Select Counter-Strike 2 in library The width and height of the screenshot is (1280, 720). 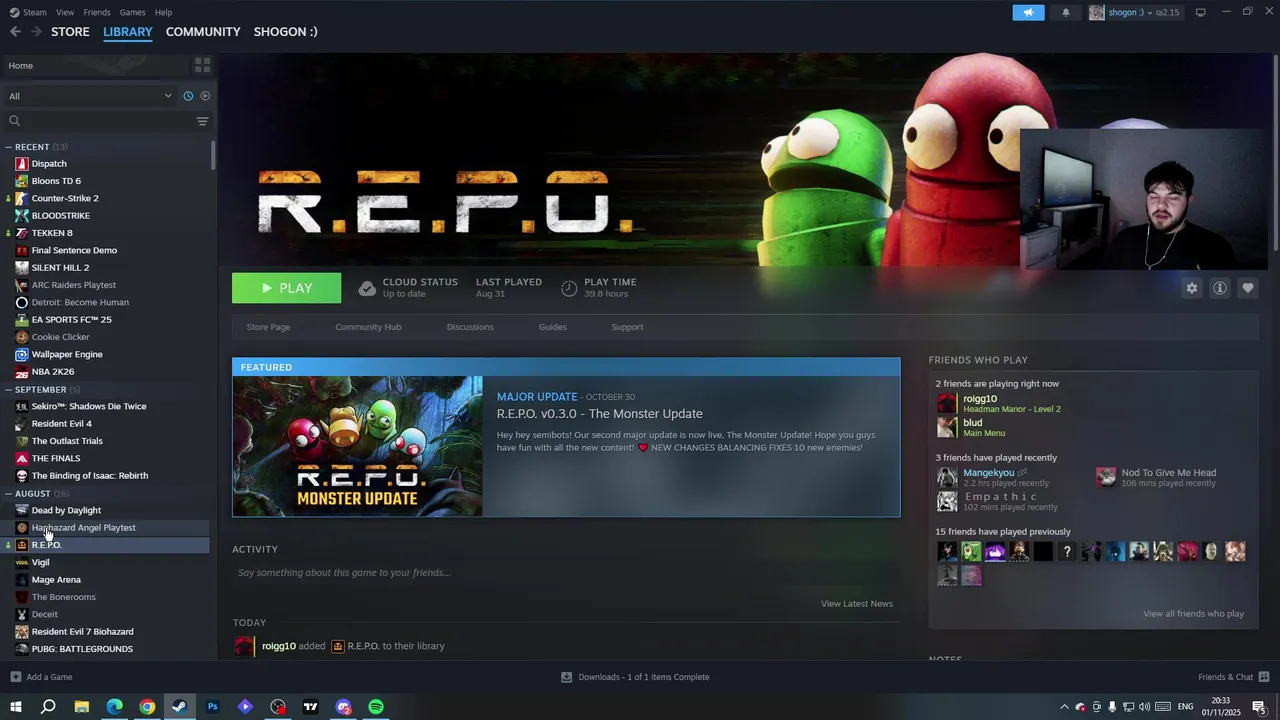(x=65, y=198)
